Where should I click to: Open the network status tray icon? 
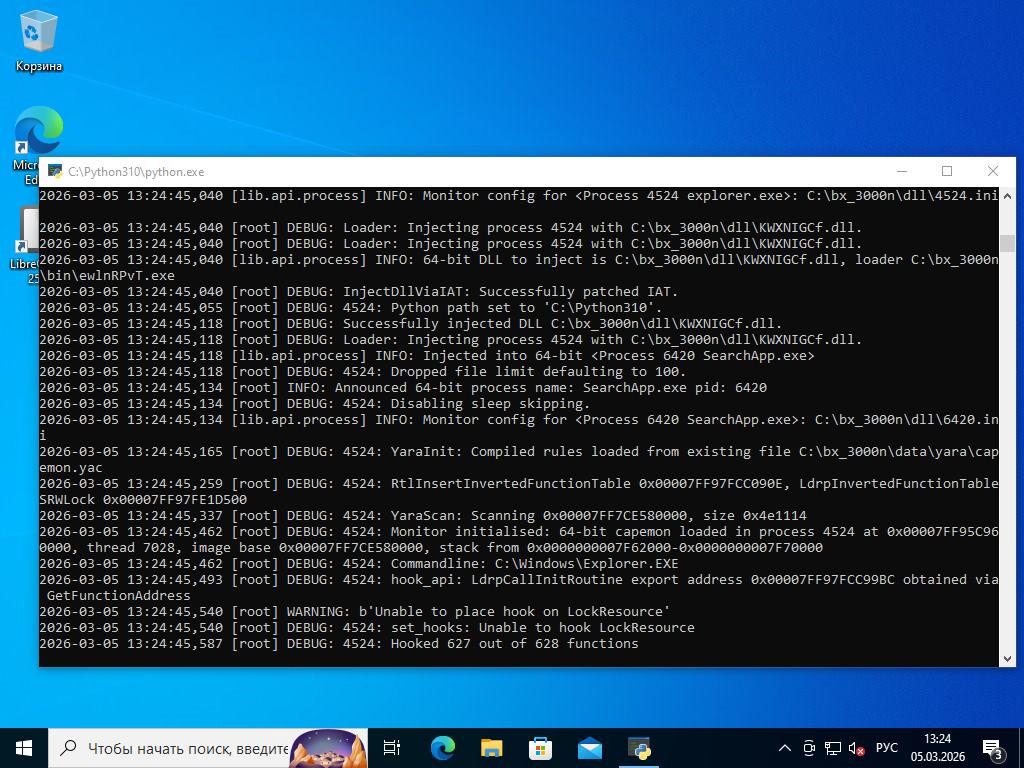pyautogui.click(x=832, y=748)
